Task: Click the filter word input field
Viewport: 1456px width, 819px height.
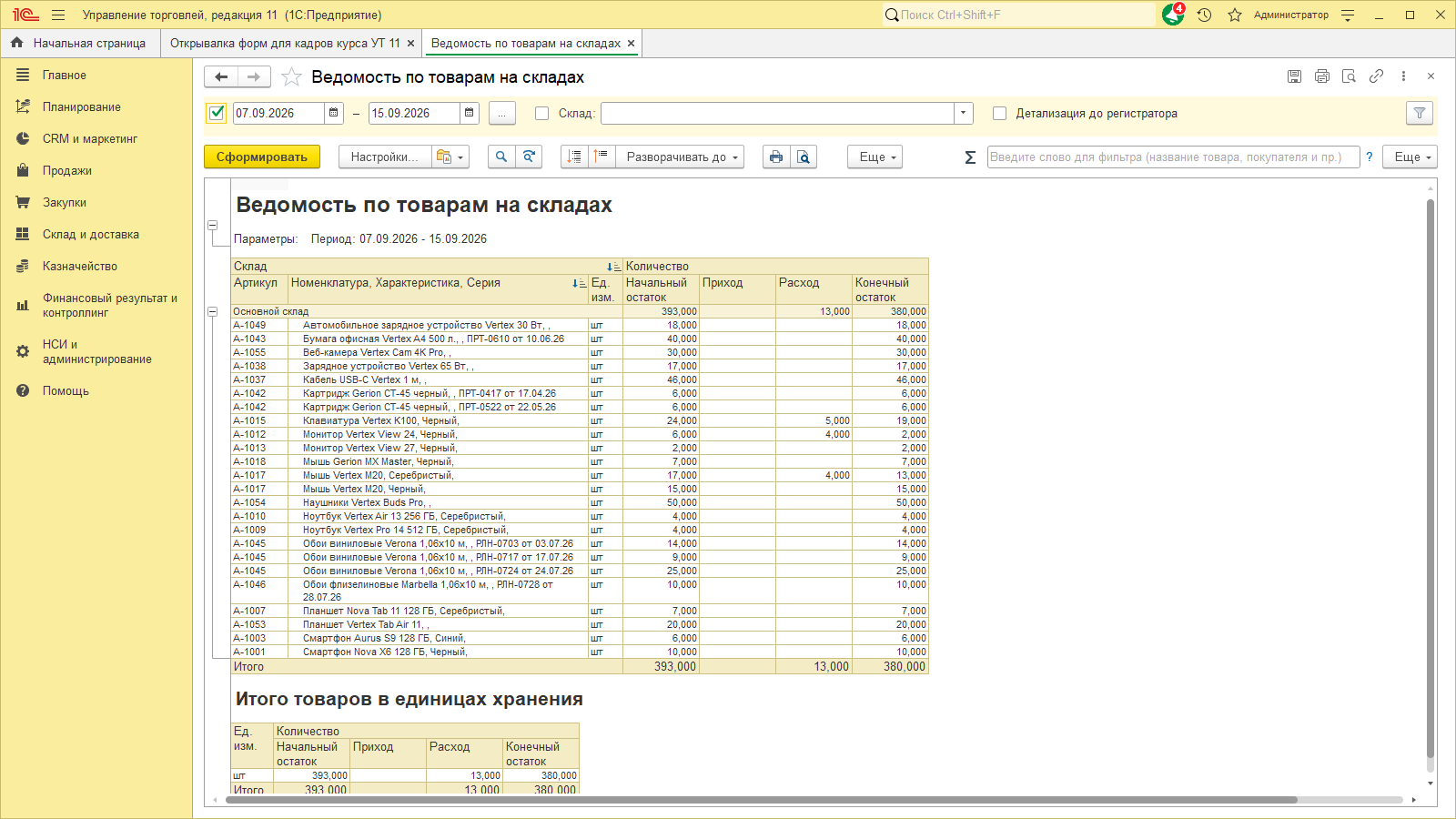Action: [x=1173, y=157]
